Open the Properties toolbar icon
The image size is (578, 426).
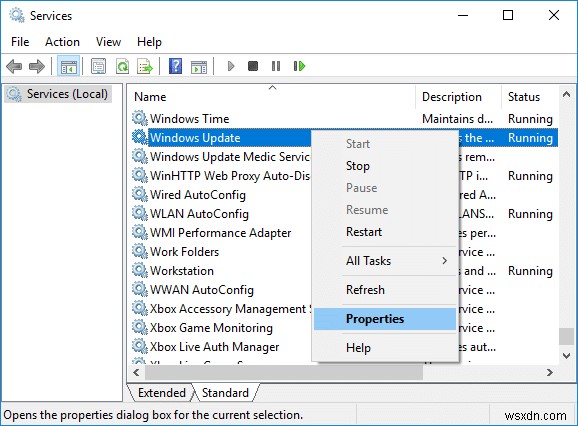click(x=98, y=66)
